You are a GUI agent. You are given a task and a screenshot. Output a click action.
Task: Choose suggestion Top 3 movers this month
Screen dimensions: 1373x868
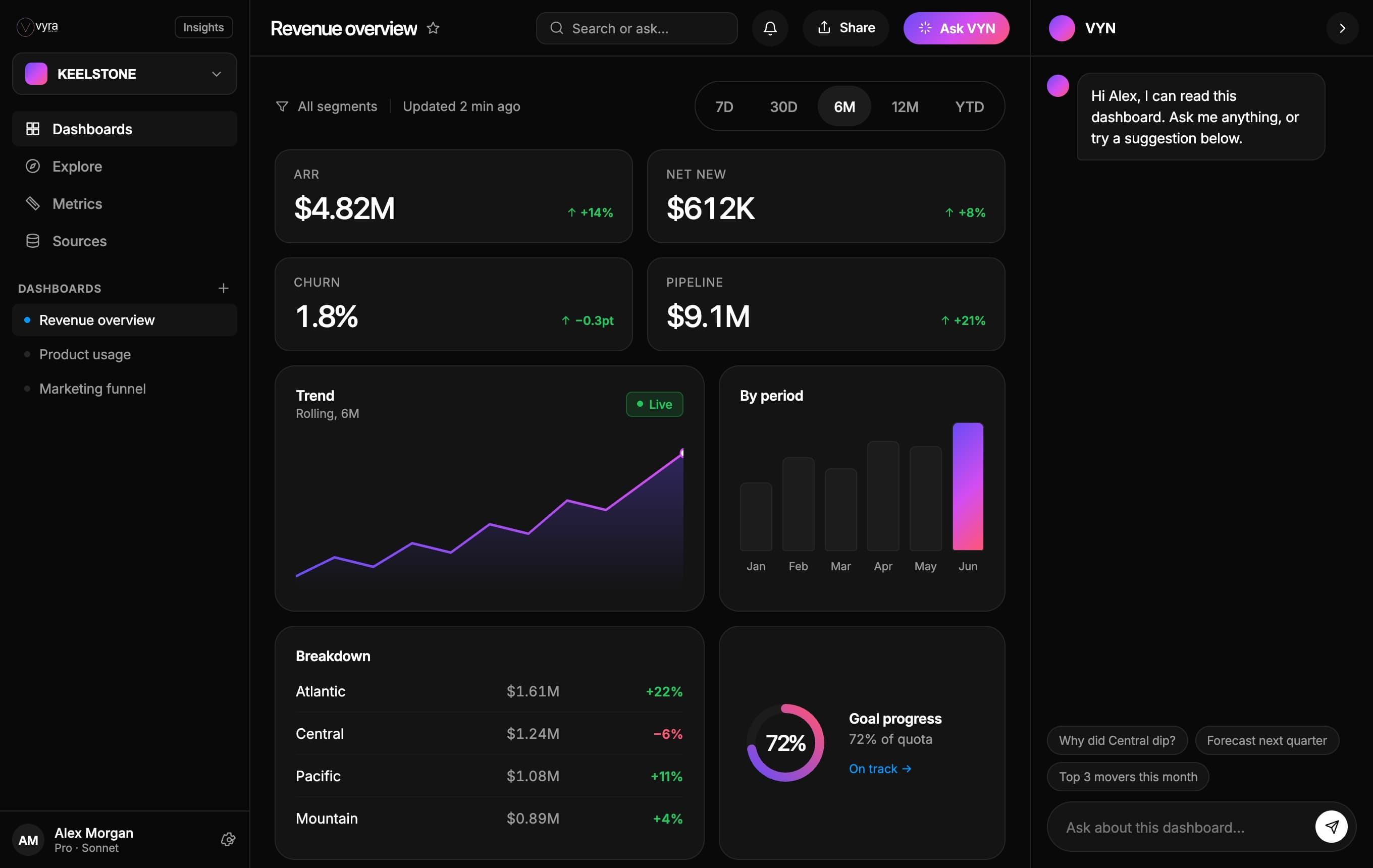(x=1128, y=776)
